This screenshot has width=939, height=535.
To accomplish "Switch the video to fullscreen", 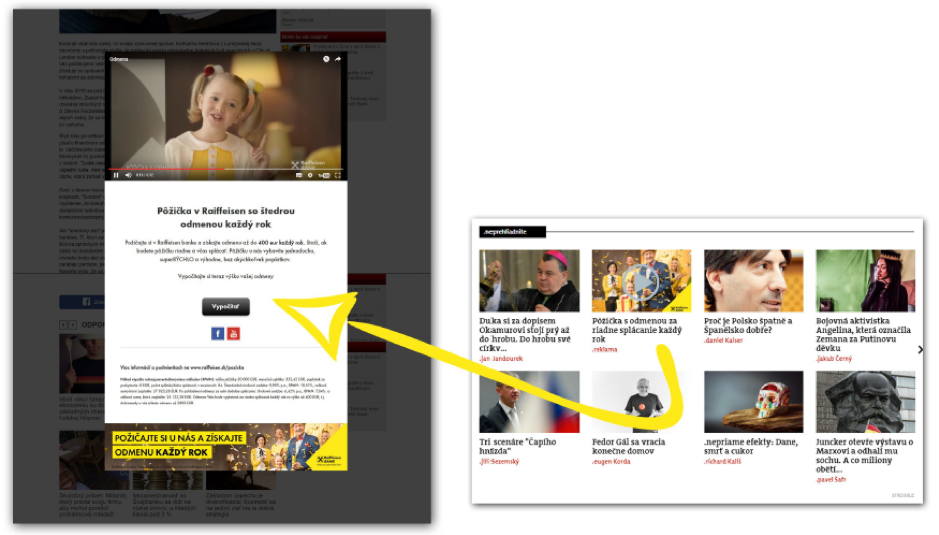I will (338, 175).
